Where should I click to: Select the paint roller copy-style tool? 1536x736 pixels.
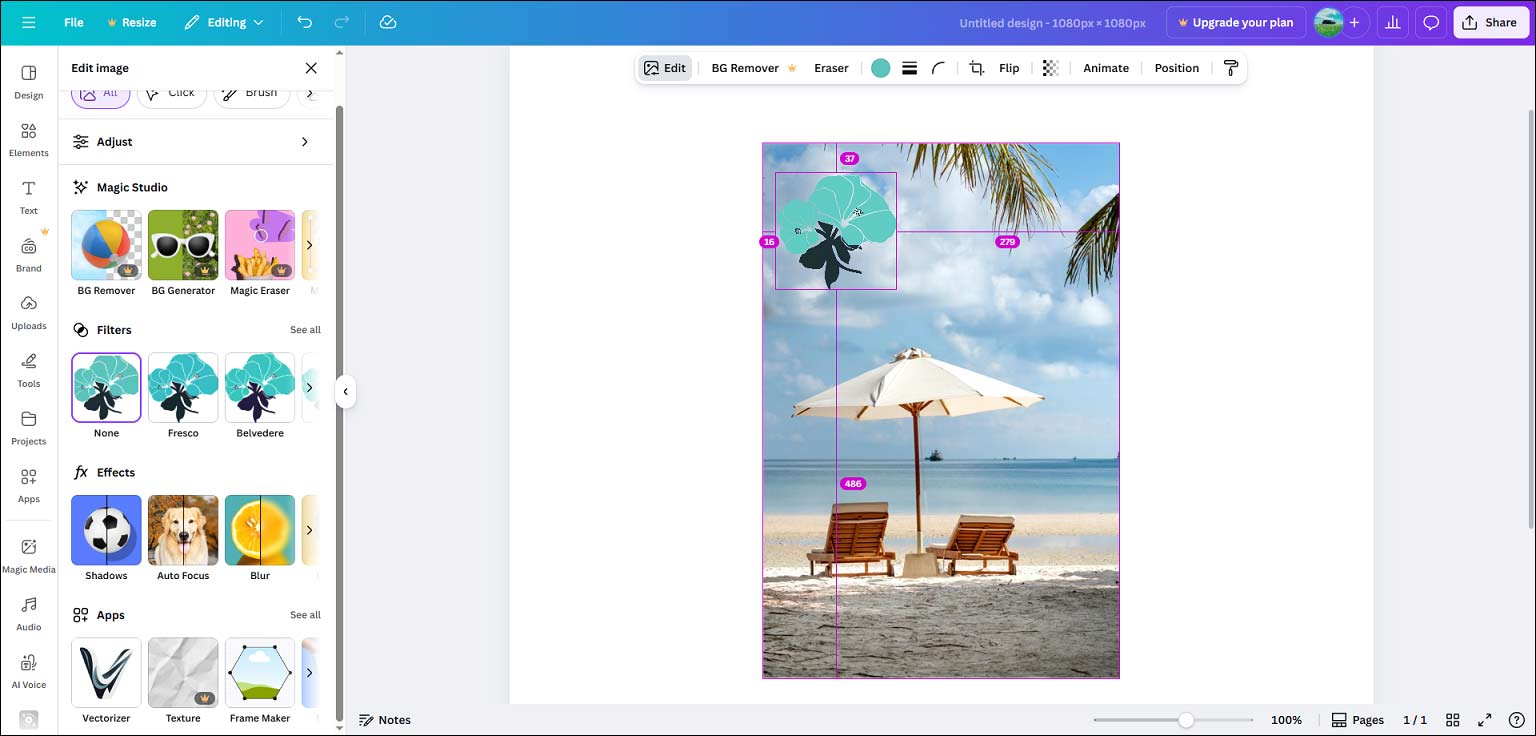1231,68
